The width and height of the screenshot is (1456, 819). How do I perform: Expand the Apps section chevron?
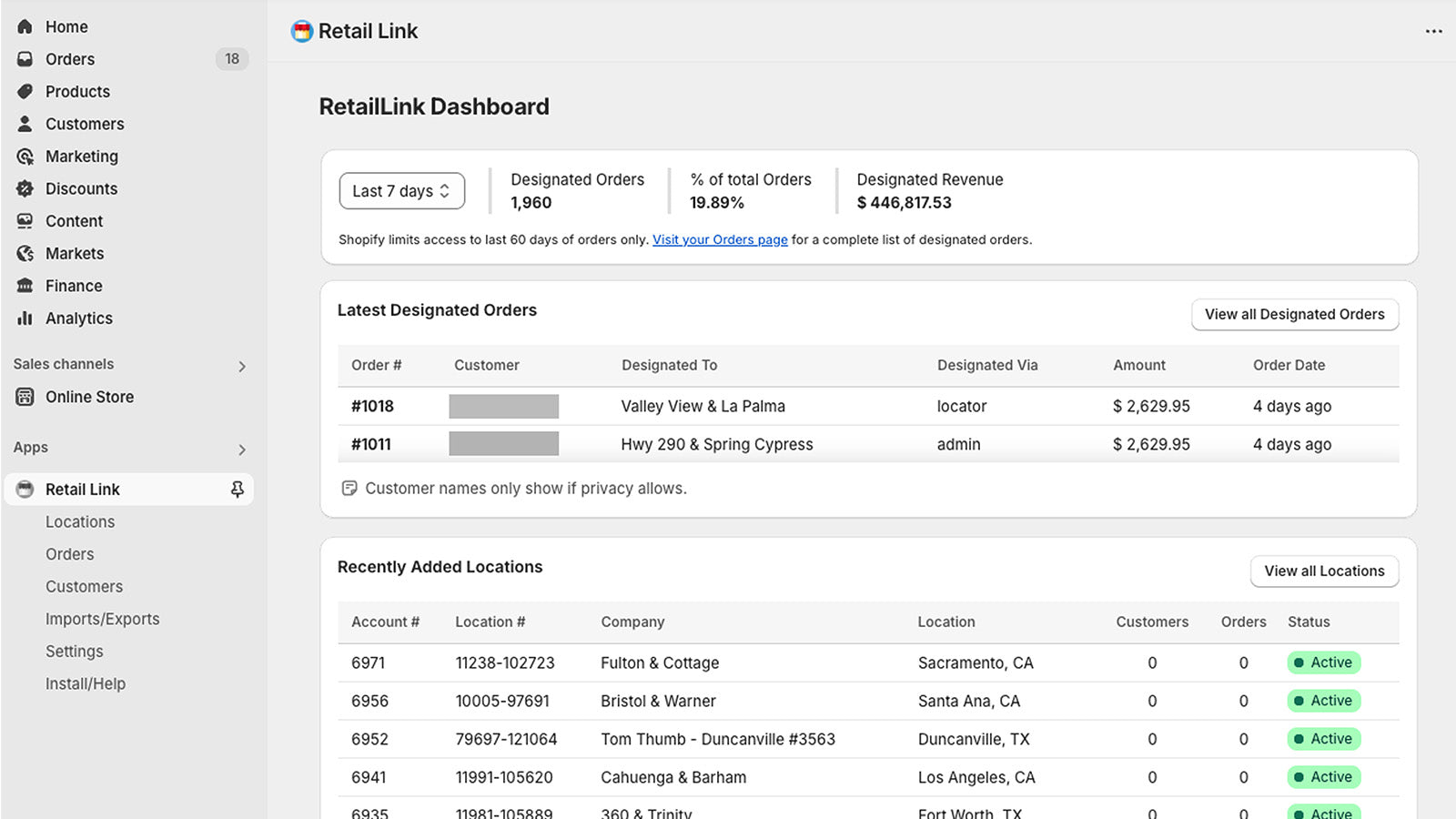[241, 450]
